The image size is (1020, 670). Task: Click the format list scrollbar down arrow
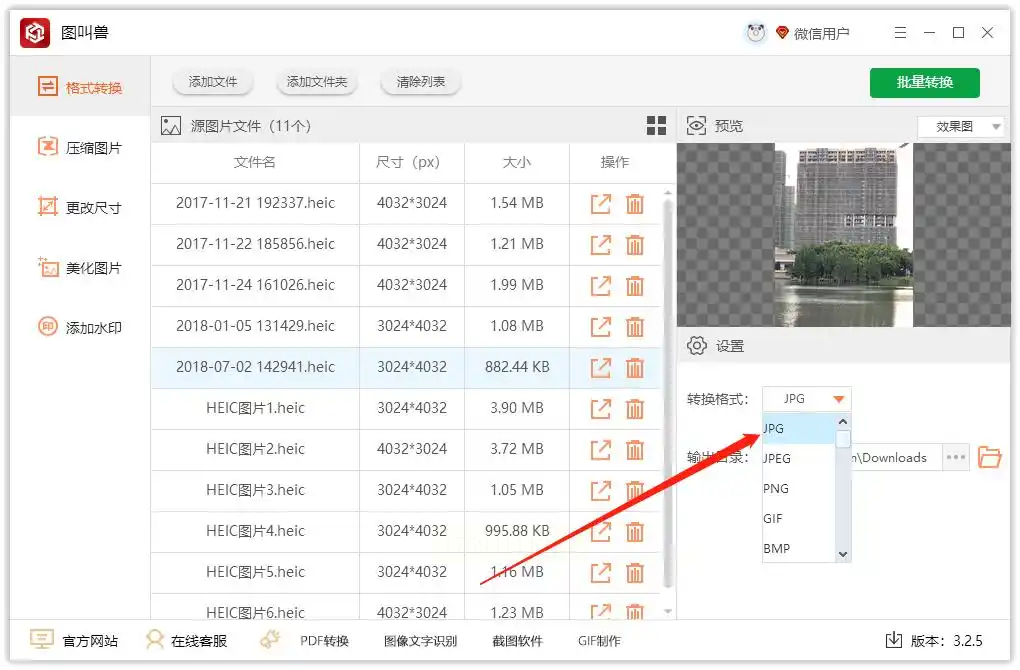click(843, 554)
